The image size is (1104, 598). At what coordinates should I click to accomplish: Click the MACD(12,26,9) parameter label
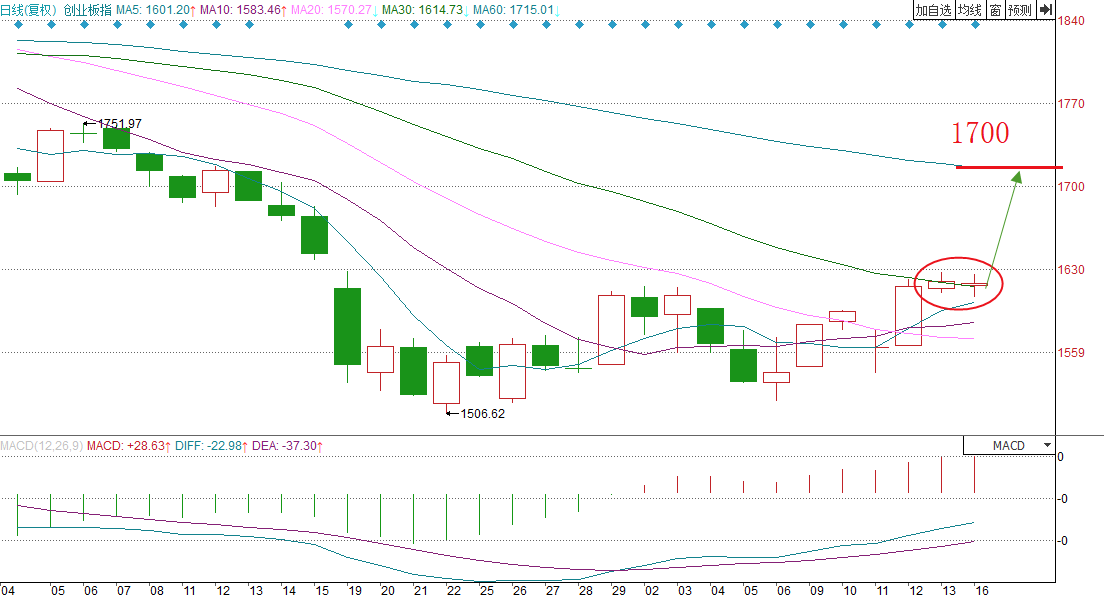pos(42,446)
